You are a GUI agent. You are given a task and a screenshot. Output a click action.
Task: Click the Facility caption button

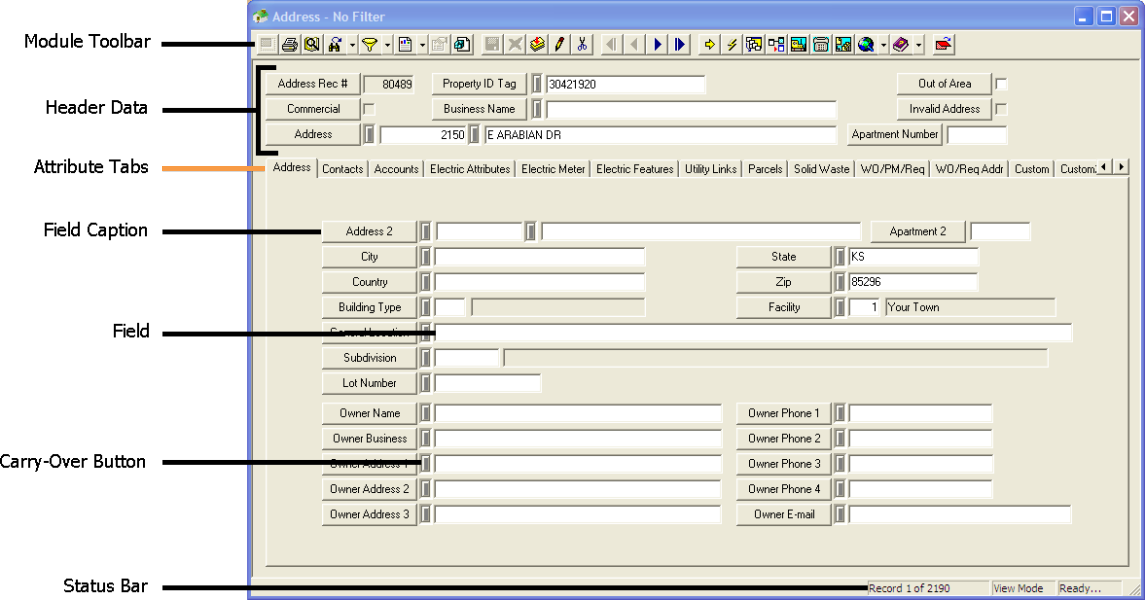click(x=784, y=307)
